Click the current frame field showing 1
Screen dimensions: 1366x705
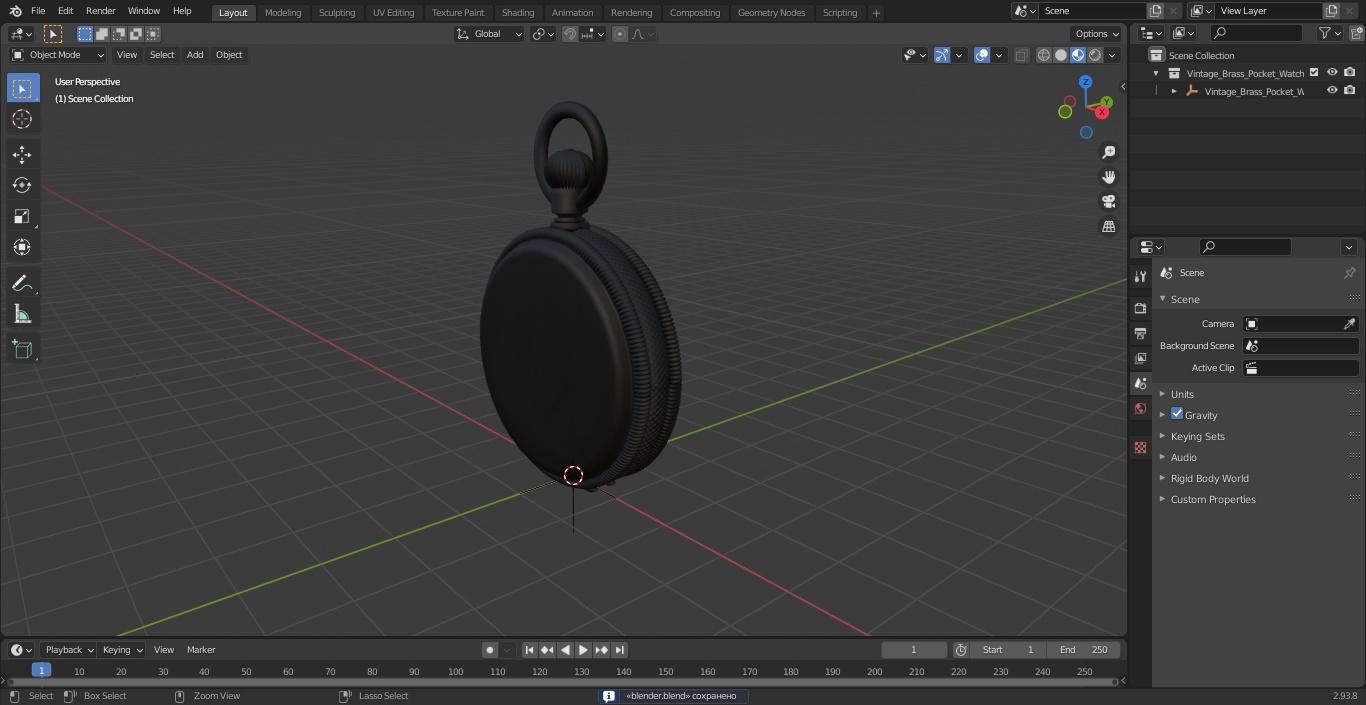914,650
